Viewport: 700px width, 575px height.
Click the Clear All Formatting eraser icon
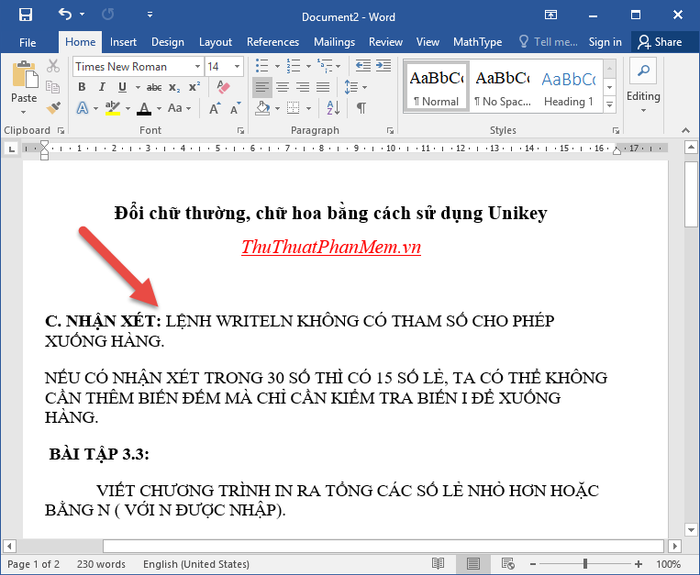coord(223,87)
